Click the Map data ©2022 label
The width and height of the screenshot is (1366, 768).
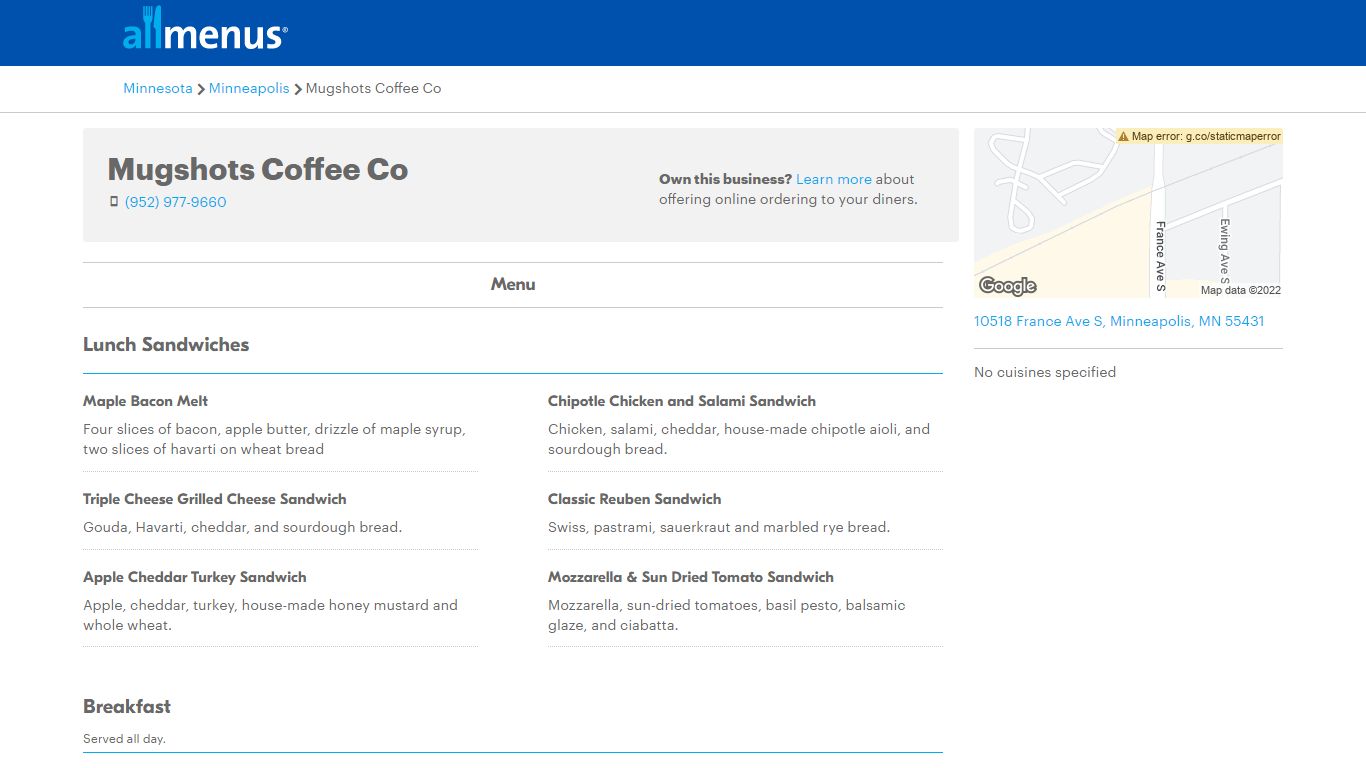[x=1241, y=290]
